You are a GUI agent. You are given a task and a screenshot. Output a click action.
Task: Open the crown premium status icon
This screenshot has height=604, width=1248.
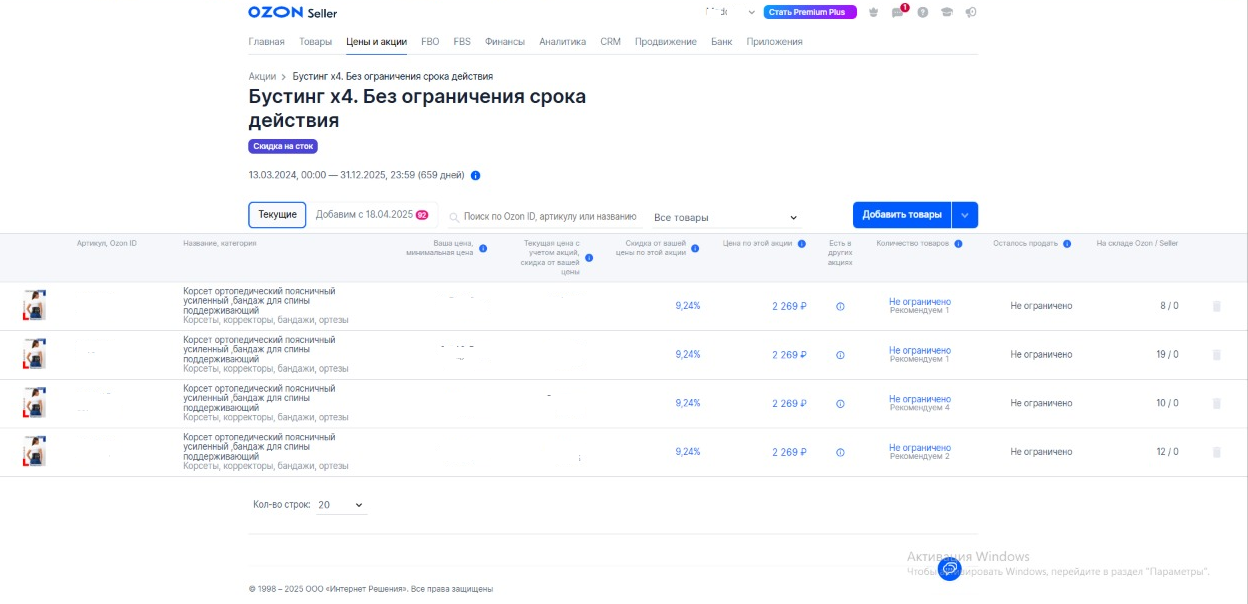(x=875, y=13)
